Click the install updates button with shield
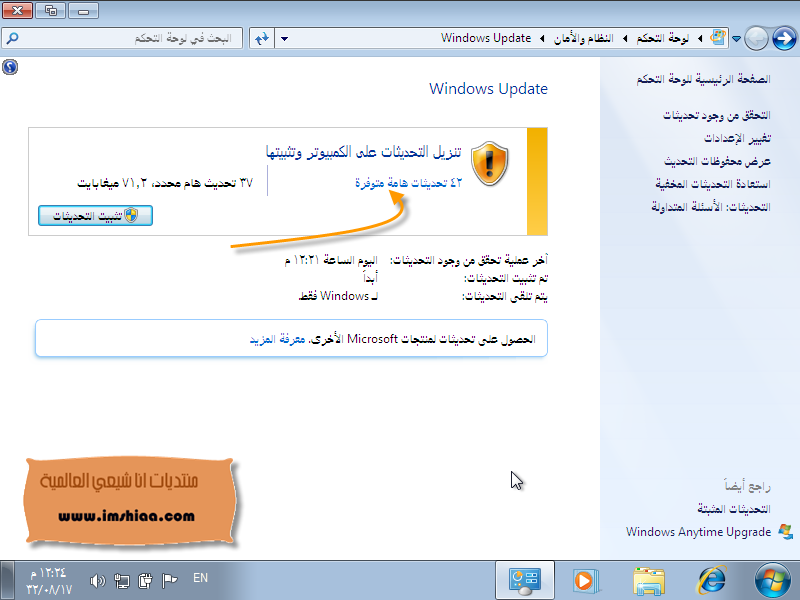This screenshot has width=800, height=600. click(x=95, y=216)
